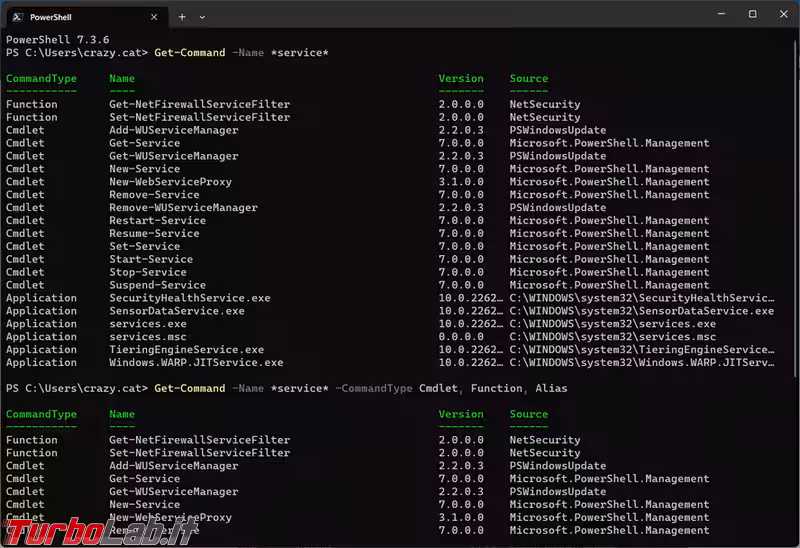
Task: Click the Suspend-Service cmdlet entry
Action: (157, 285)
